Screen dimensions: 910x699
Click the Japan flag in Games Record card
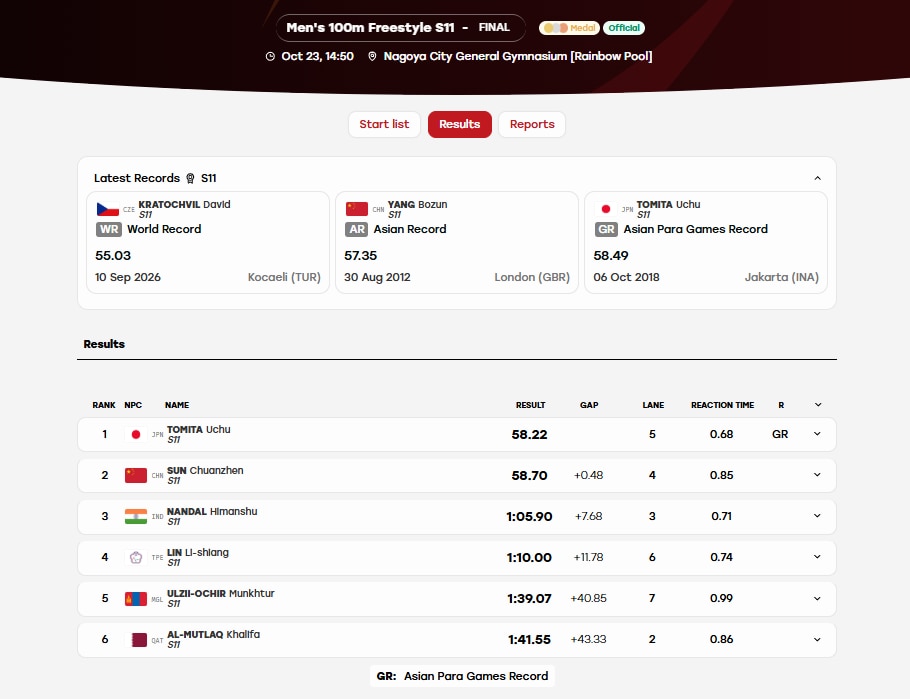click(606, 209)
